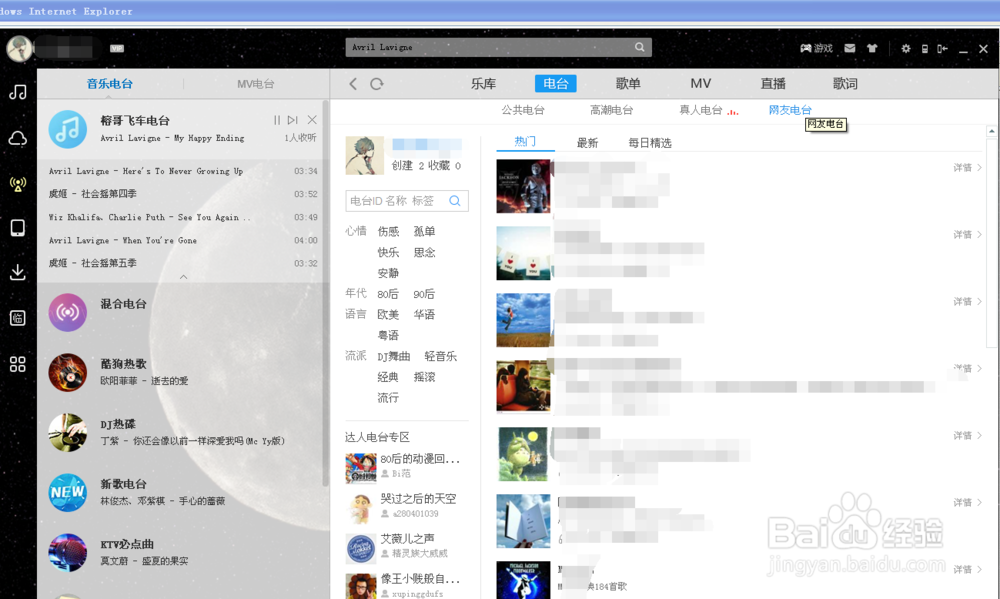Screen dimensions: 1000x599
Task: Open 详情 for the first hot station
Action: click(x=967, y=168)
